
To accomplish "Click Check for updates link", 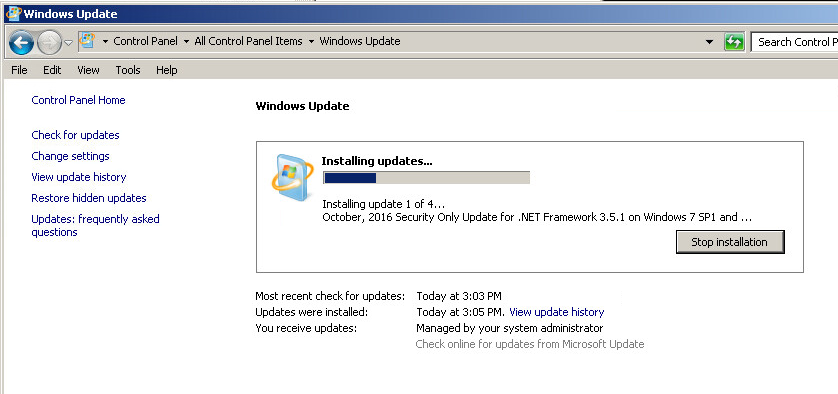I will (x=75, y=135).
